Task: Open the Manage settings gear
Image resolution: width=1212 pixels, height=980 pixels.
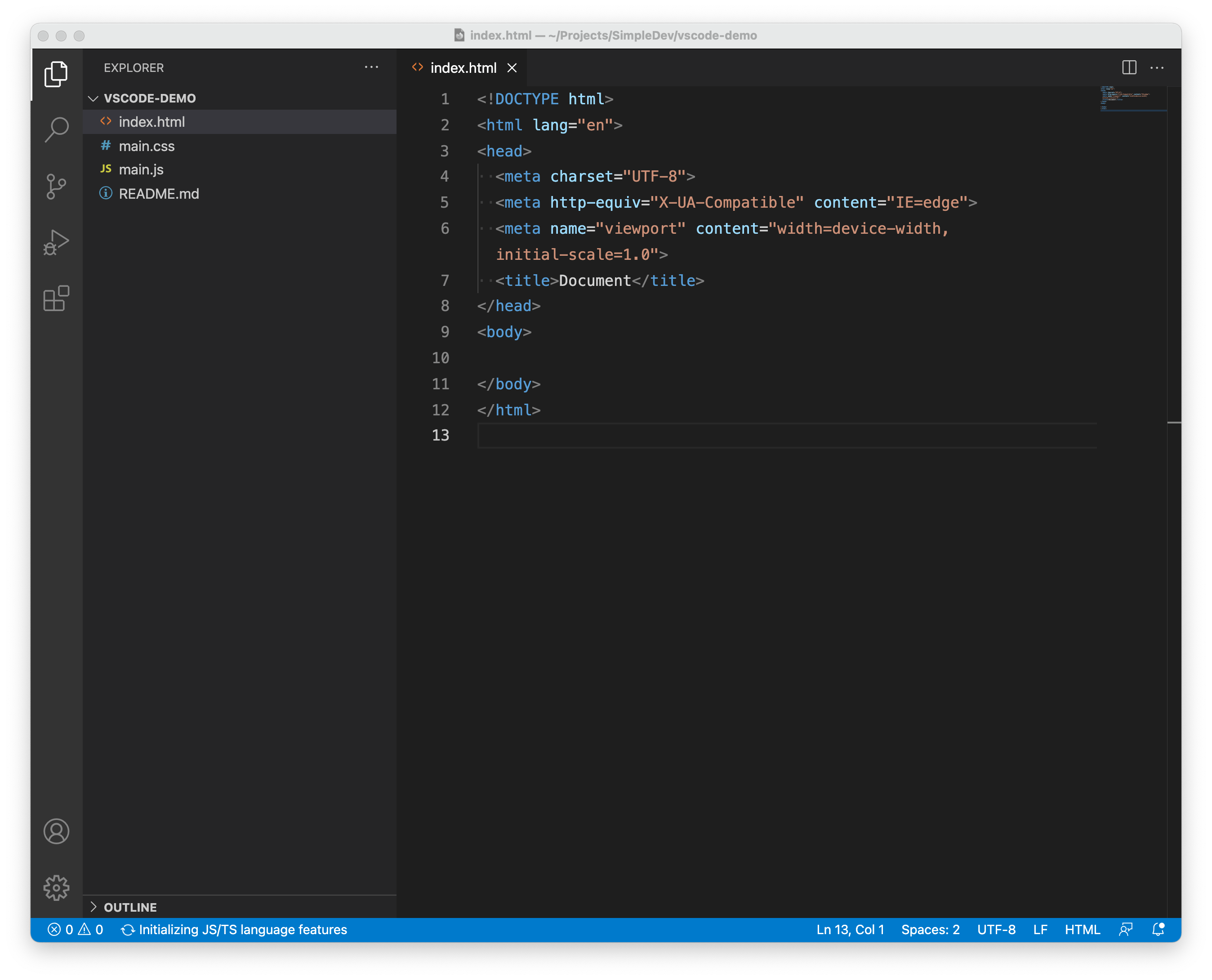Action: [56, 887]
